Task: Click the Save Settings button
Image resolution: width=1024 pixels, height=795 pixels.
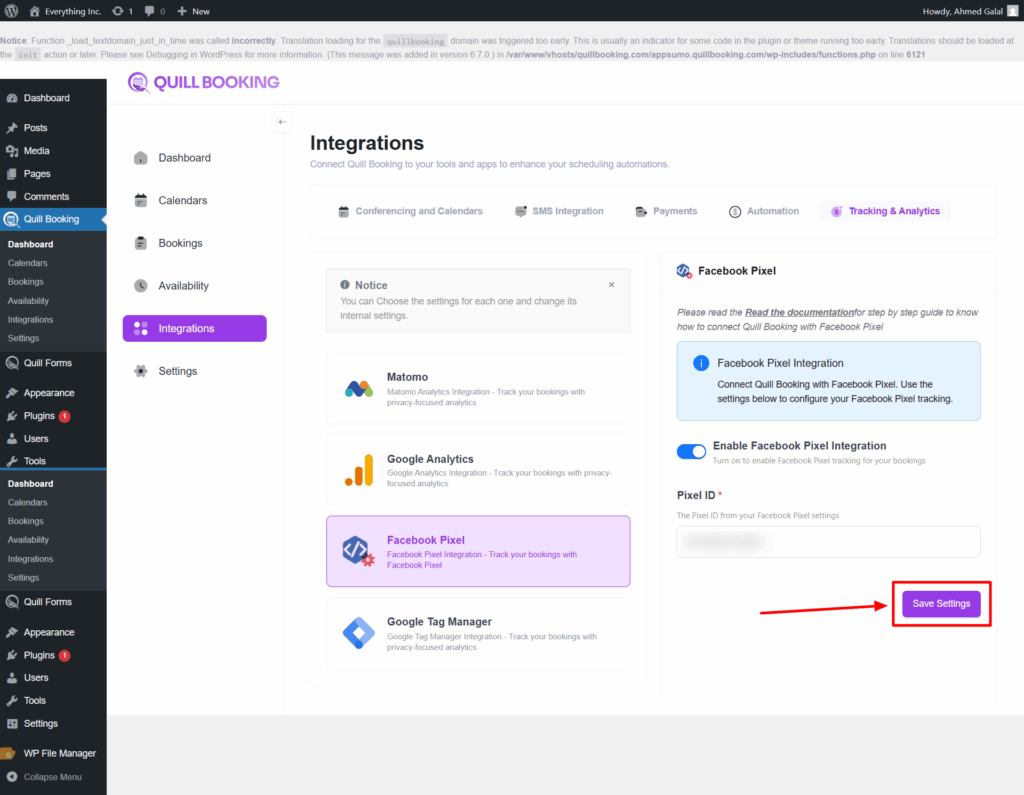Action: (x=941, y=604)
